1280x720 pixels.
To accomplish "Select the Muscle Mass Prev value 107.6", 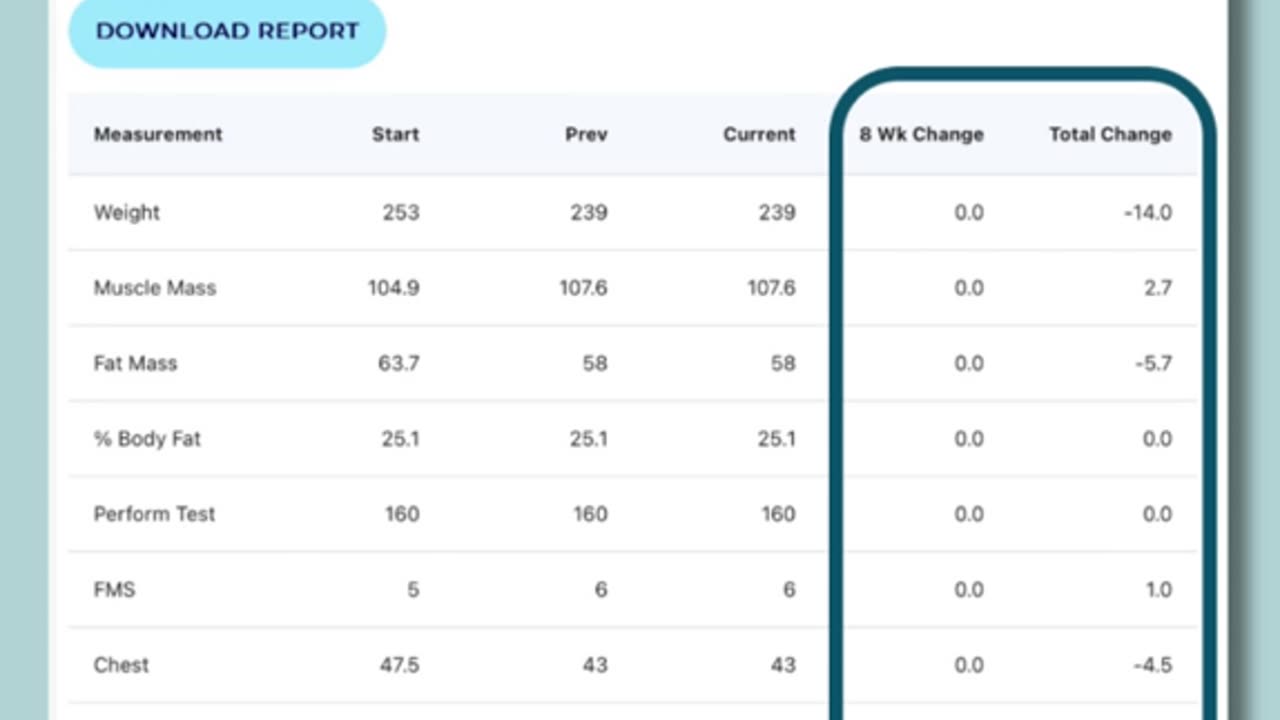I will 584,288.
